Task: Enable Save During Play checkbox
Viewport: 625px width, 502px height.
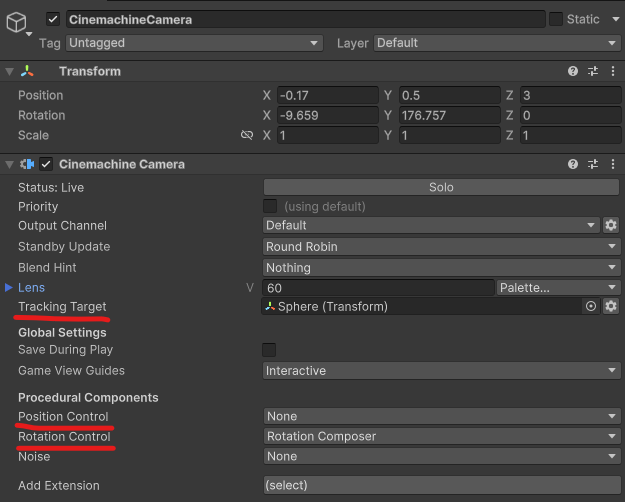Action: pos(269,350)
